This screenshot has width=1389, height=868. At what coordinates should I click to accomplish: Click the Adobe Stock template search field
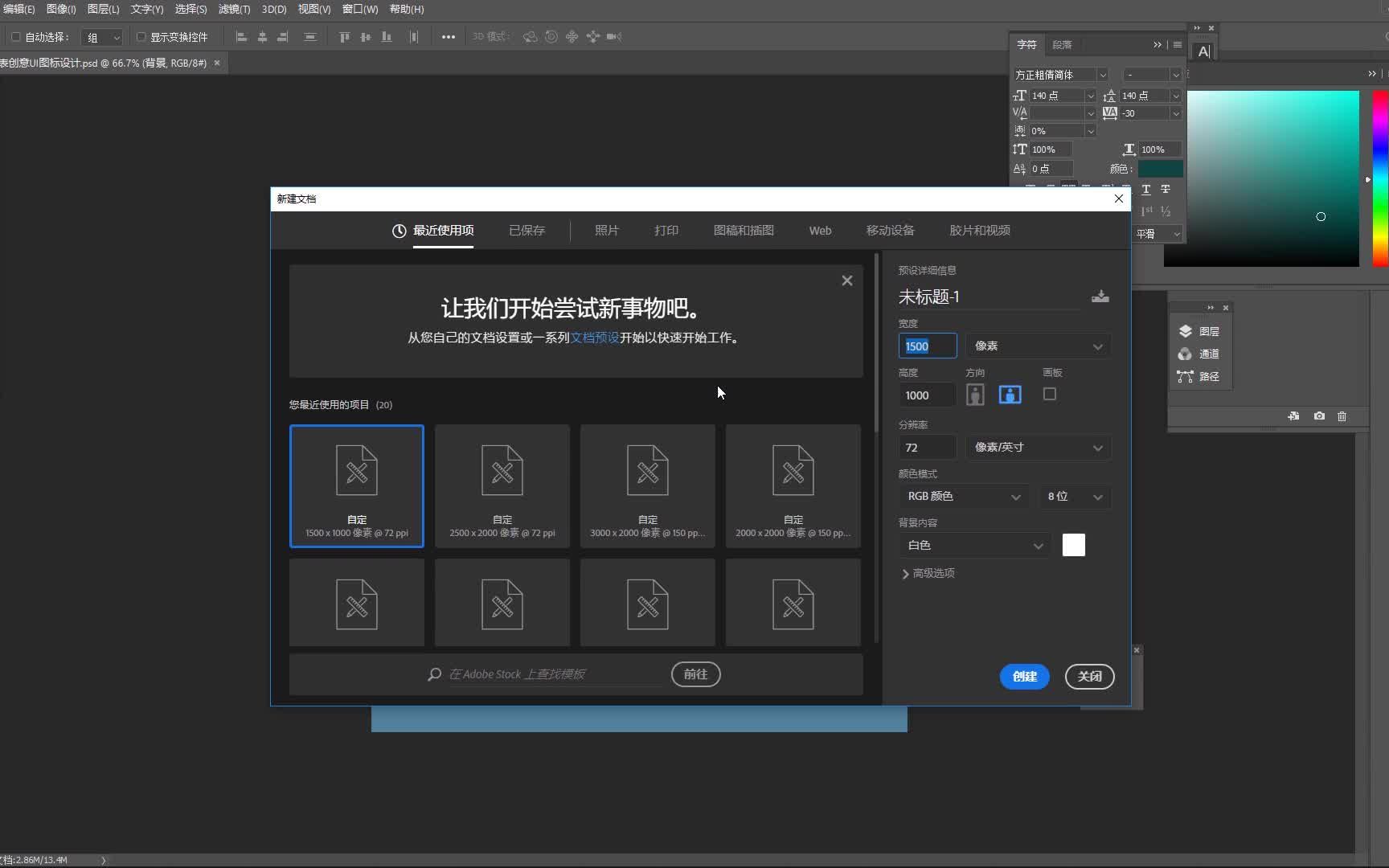pos(555,674)
